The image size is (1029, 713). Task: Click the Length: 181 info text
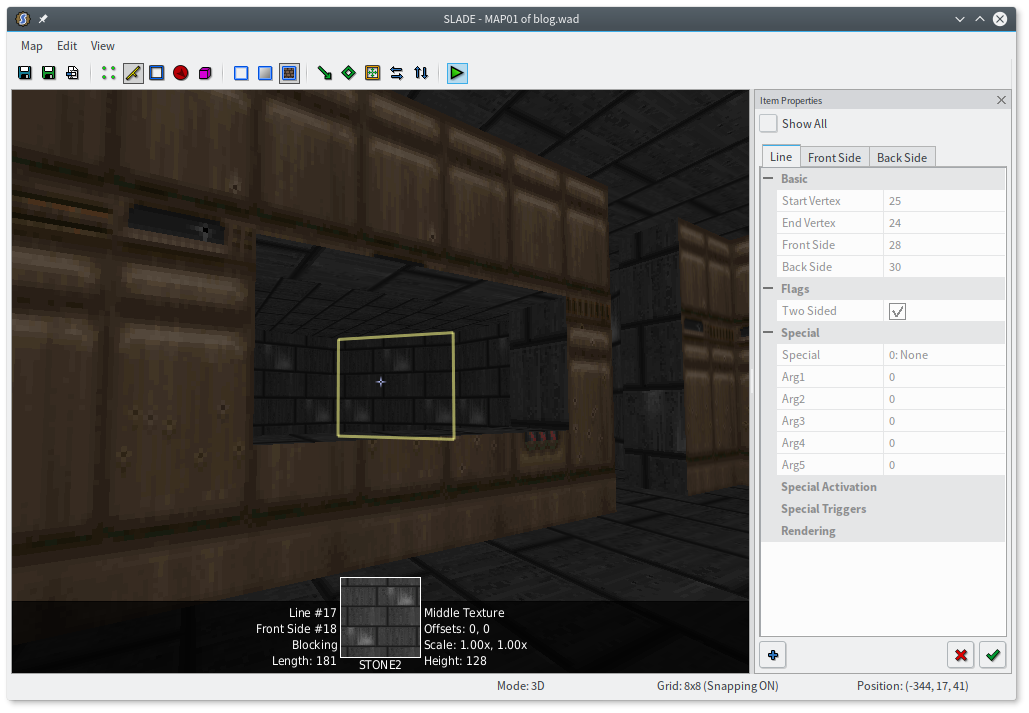pos(304,661)
